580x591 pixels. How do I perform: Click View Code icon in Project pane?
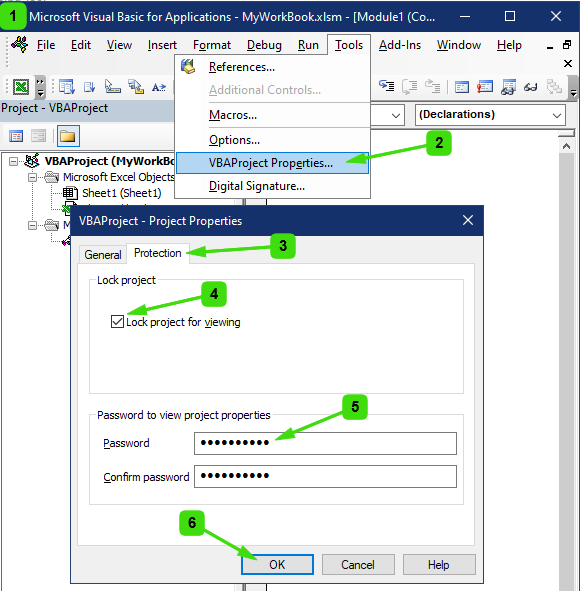point(16,136)
